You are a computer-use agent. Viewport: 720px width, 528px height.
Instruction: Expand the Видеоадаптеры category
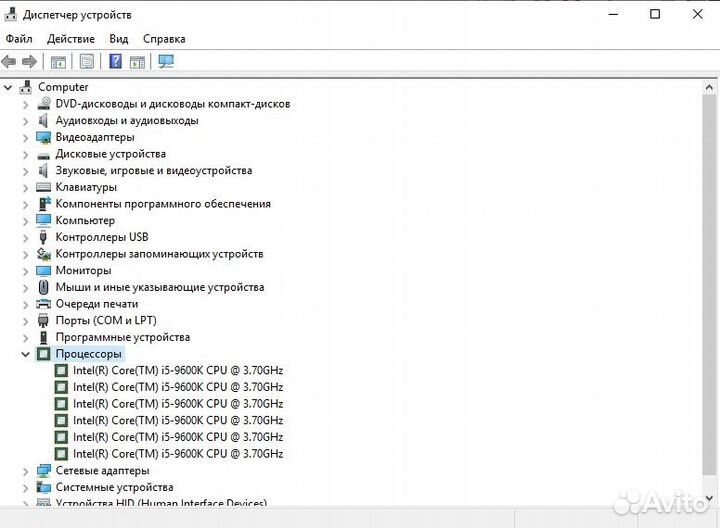click(26, 137)
